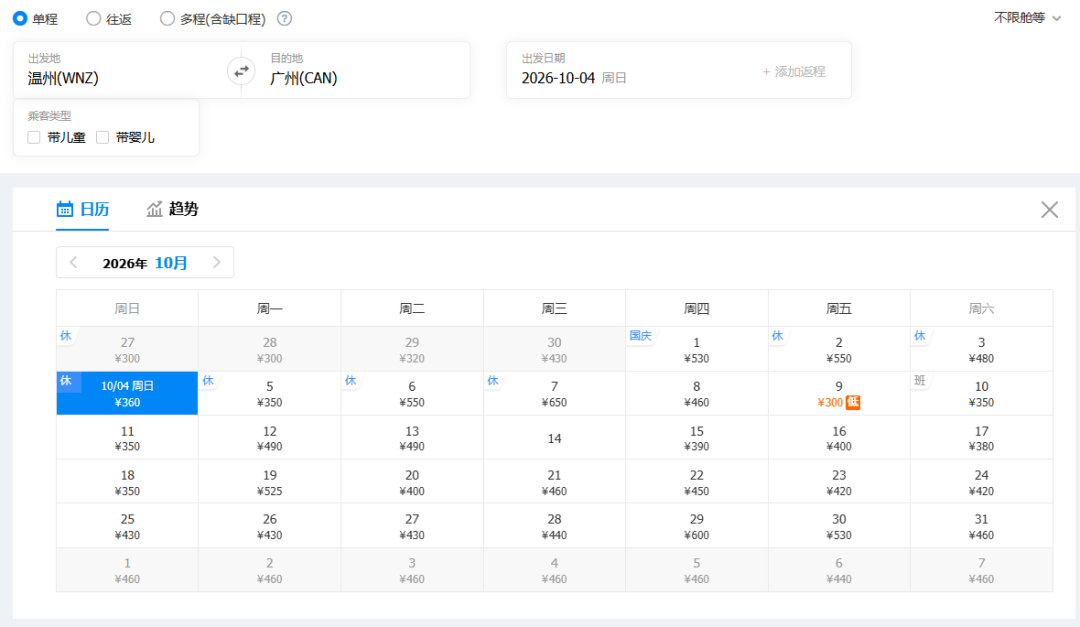Select September 28 priced ¥300

click(269, 349)
